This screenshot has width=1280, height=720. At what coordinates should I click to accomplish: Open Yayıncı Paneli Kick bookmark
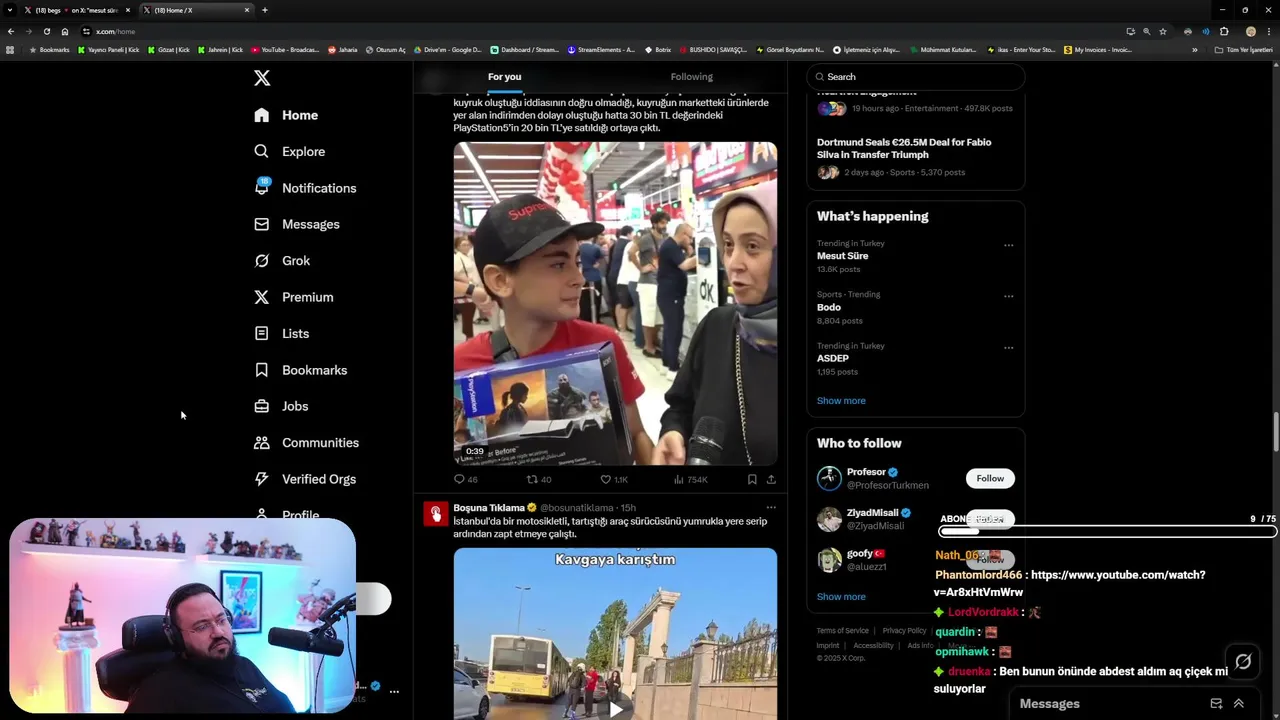tap(109, 50)
